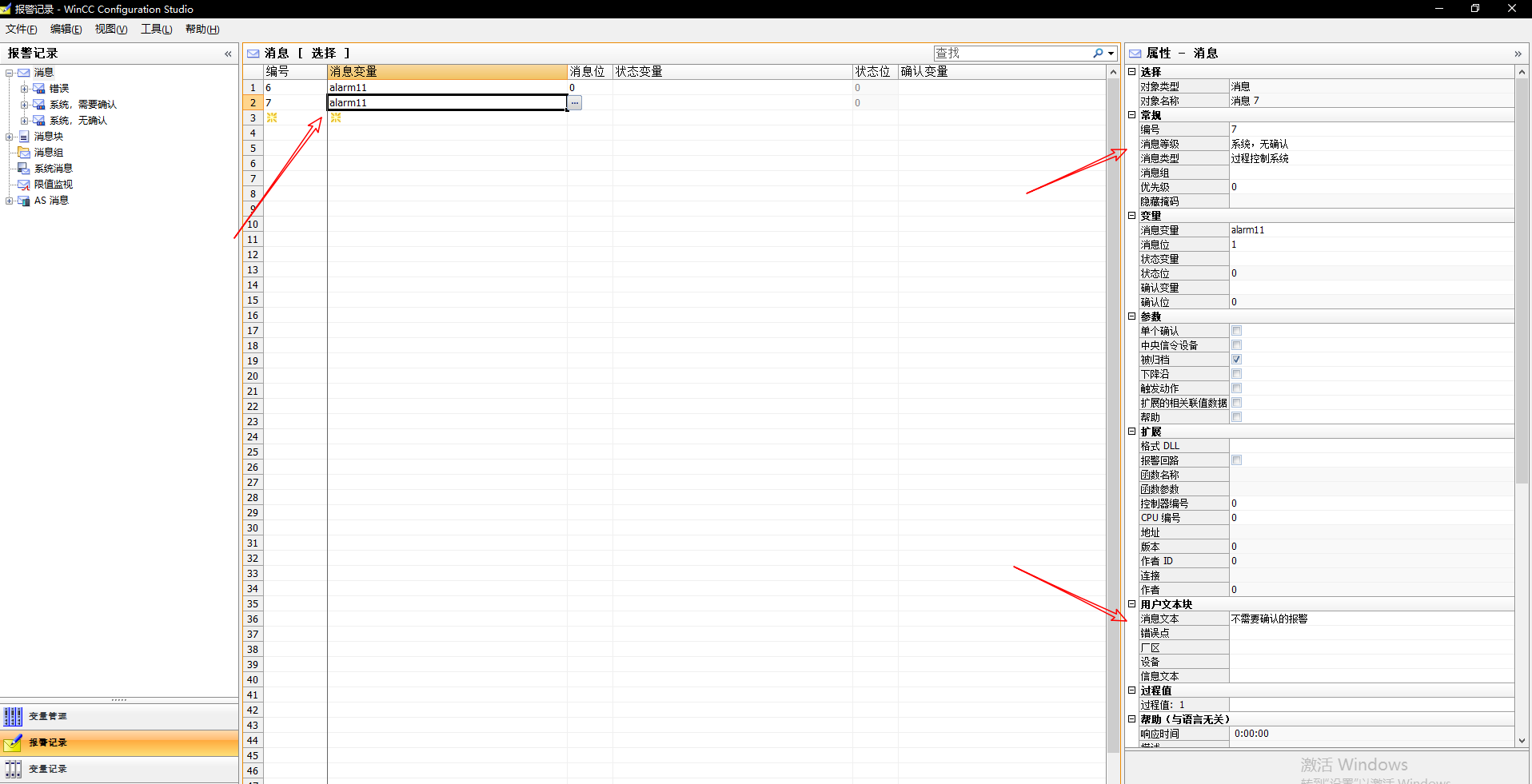Open the 视图 menu

(111, 30)
